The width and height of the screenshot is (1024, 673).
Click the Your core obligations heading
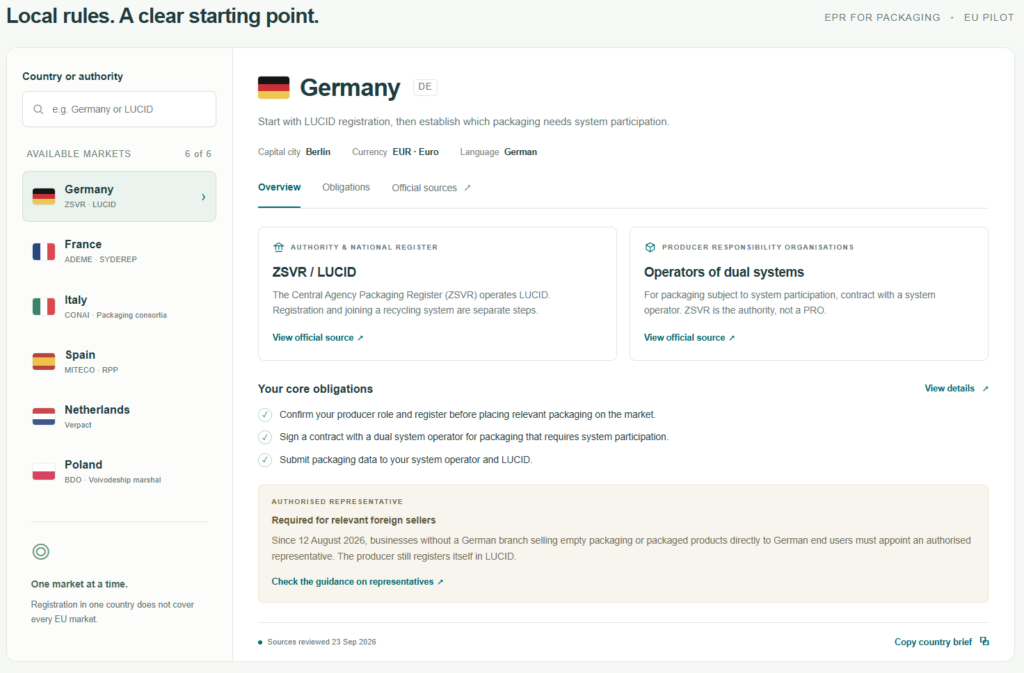pyautogui.click(x=315, y=389)
